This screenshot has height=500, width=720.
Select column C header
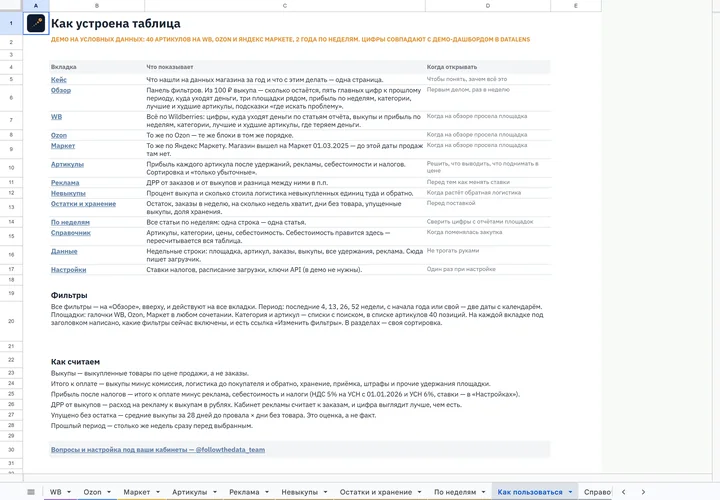click(x=285, y=6)
